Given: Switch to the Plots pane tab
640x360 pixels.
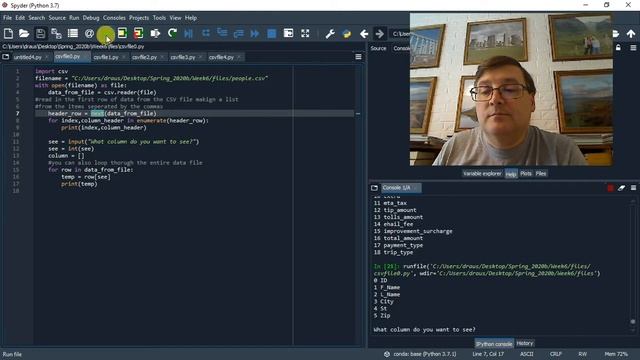Looking at the screenshot, I should pos(526,173).
